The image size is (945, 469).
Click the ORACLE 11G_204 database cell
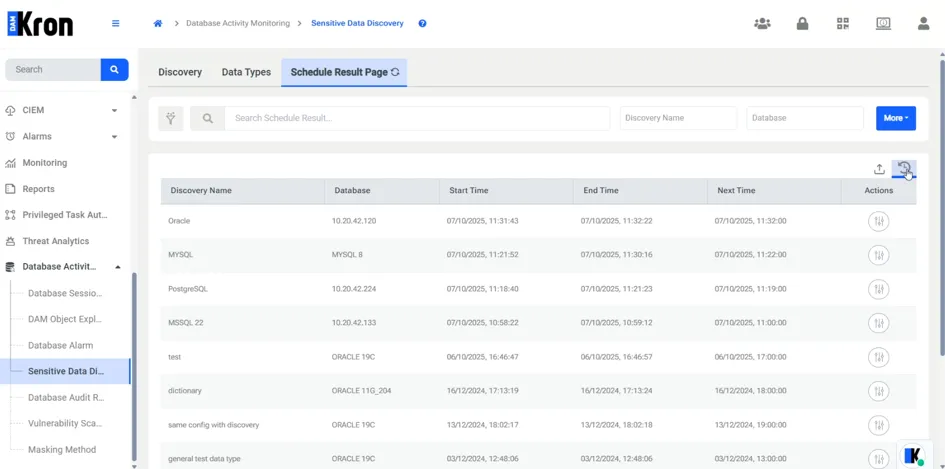[x=362, y=391]
